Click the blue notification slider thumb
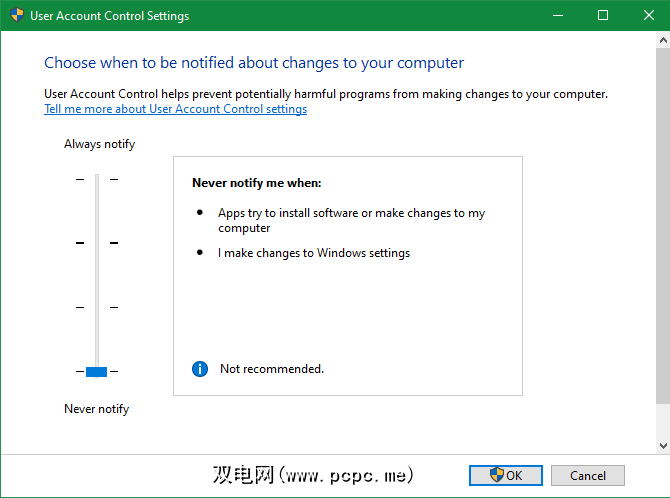670x498 pixels. (x=97, y=371)
